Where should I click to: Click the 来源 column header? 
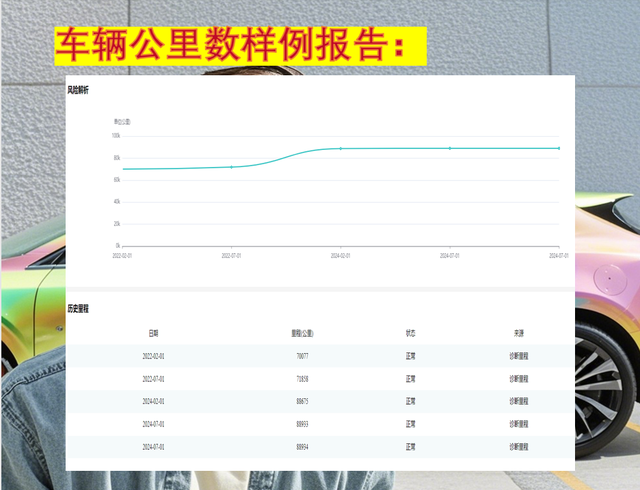click(519, 333)
